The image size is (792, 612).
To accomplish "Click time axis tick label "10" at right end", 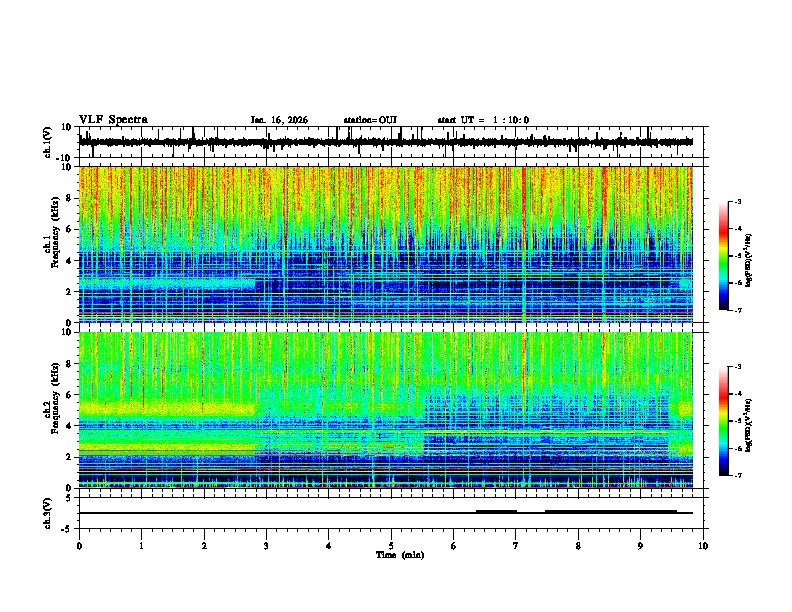I will [703, 546].
